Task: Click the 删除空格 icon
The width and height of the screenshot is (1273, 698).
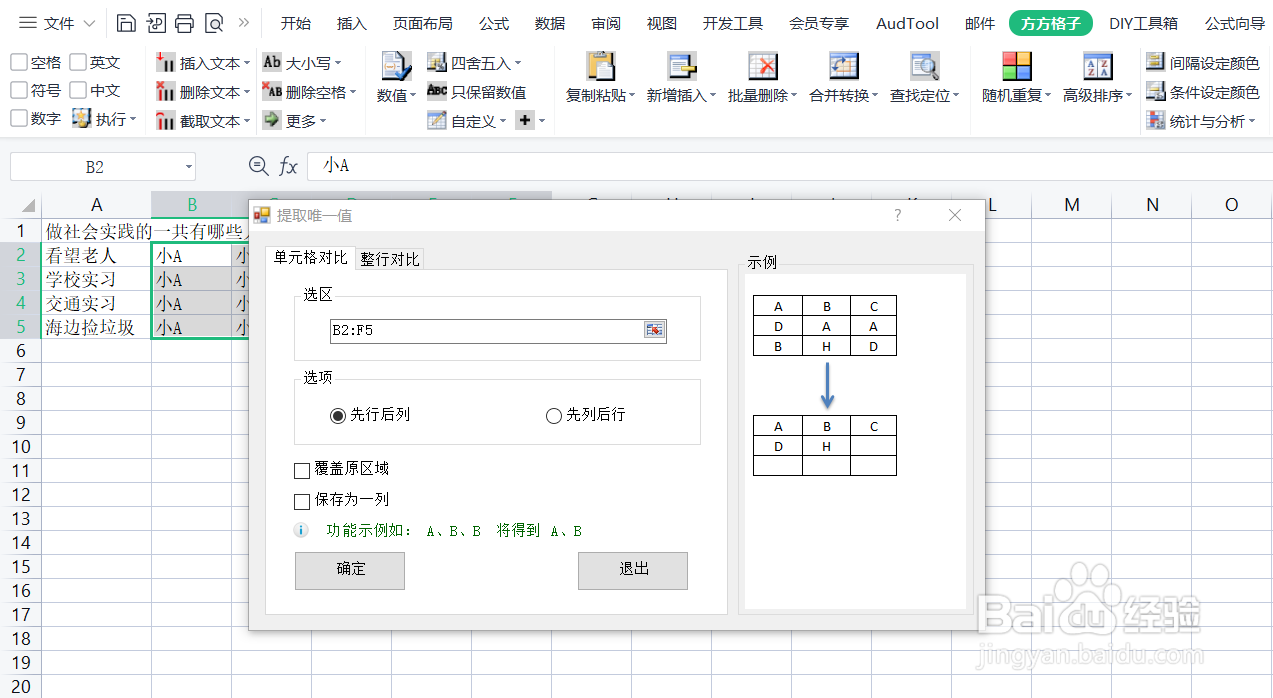Action: 272,92
